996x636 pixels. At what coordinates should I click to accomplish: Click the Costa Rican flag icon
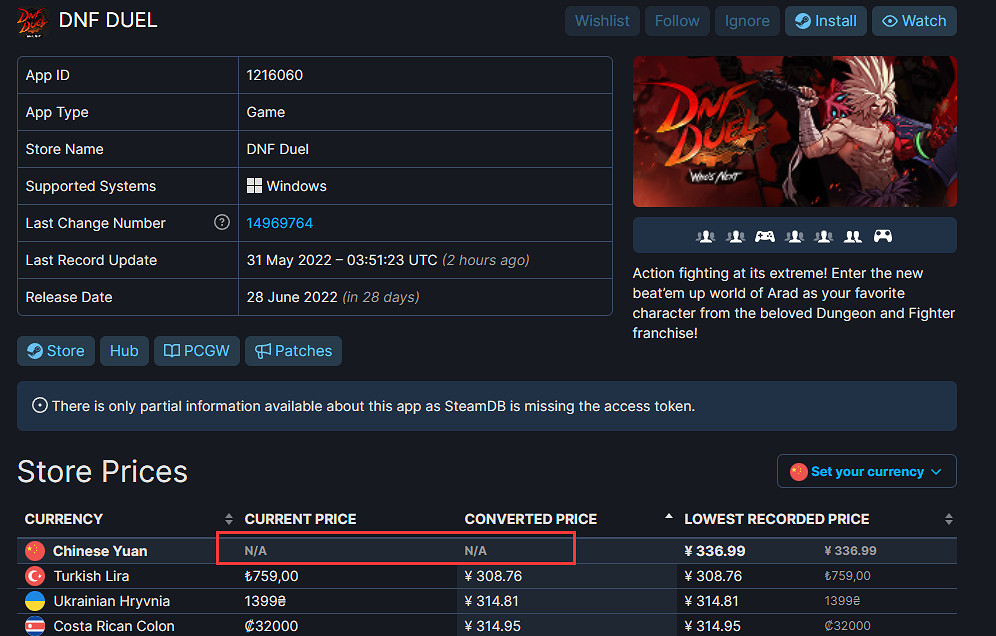pyautogui.click(x=35, y=626)
